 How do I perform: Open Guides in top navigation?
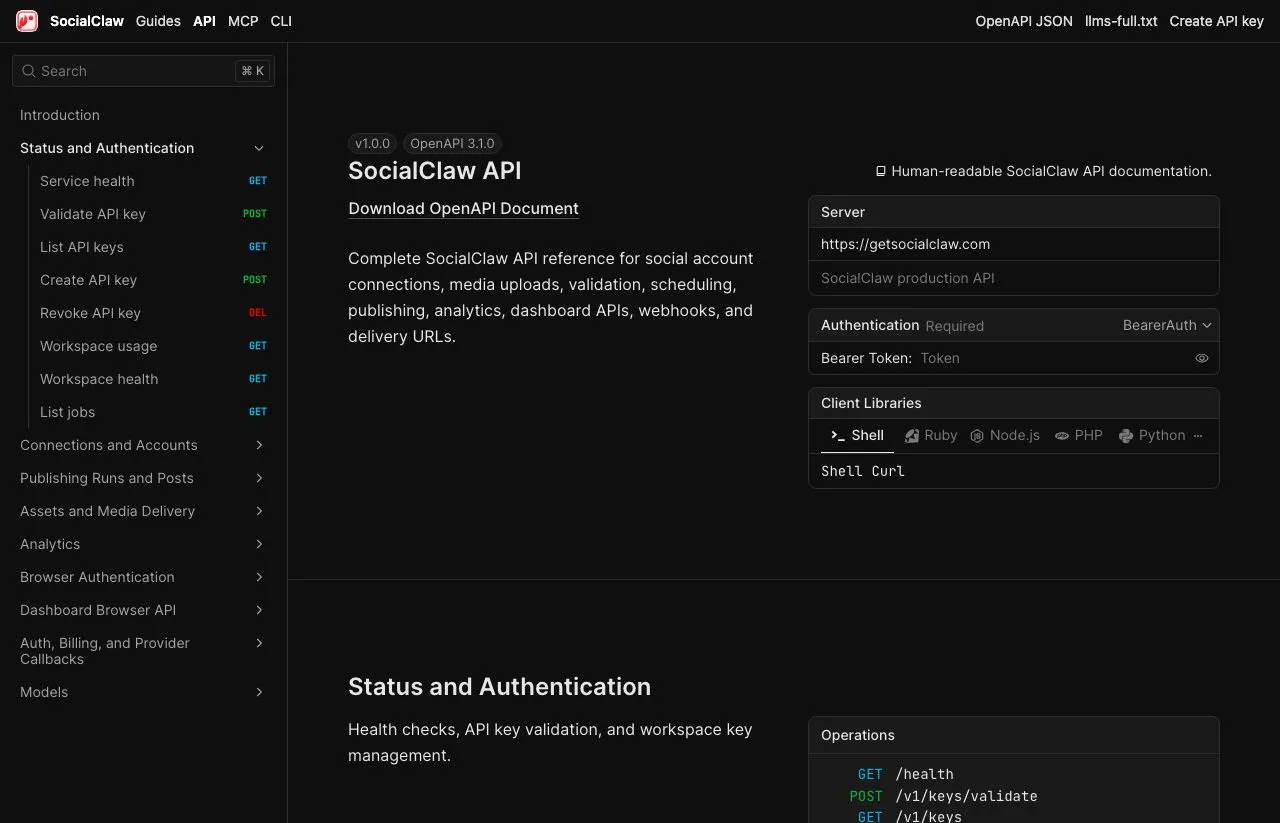[158, 21]
